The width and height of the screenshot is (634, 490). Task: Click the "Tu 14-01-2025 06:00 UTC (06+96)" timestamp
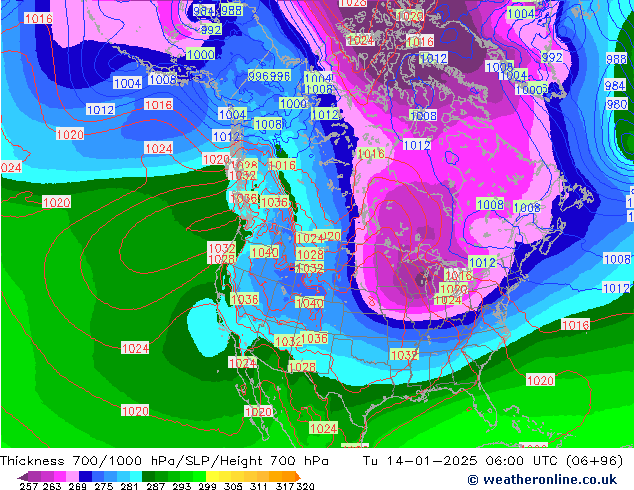[492, 461]
